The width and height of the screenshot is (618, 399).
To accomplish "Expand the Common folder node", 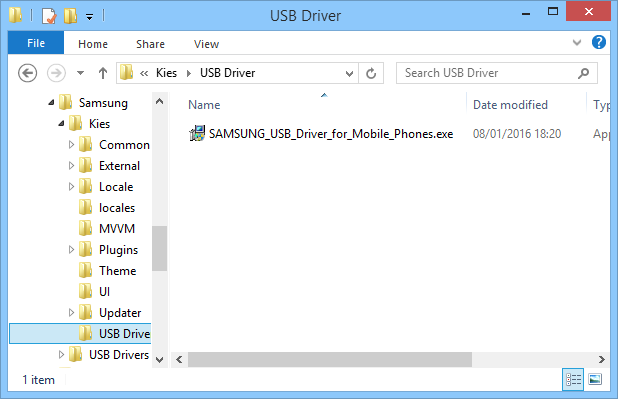I will click(71, 145).
